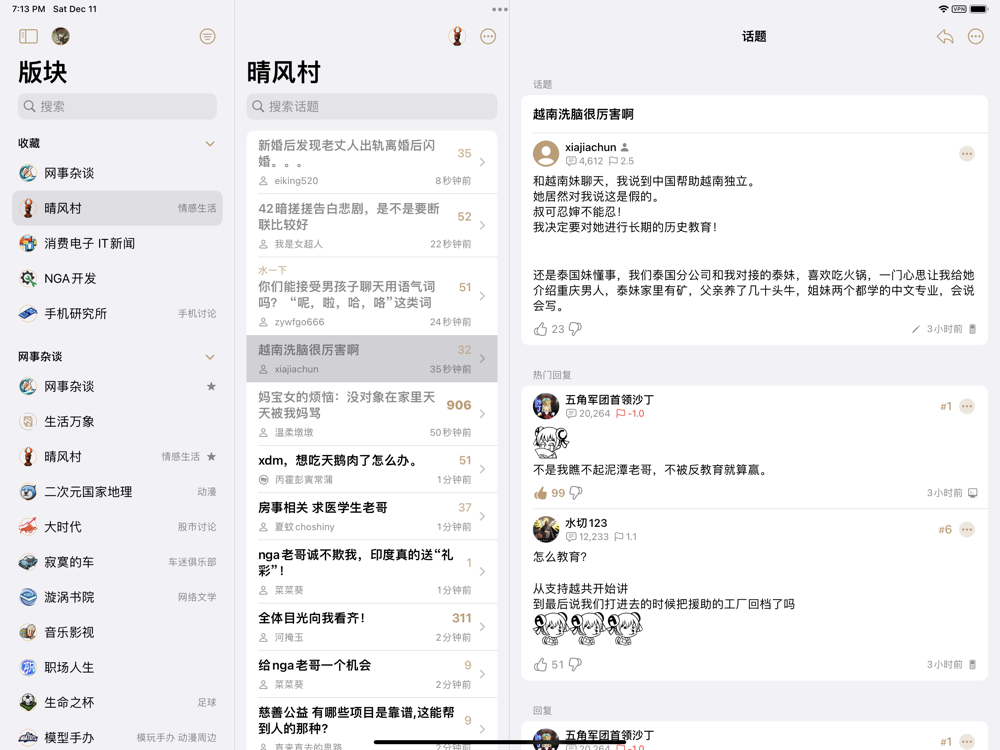This screenshot has height=750, width=1000.
Task: Open more options in 话题 header
Action: click(x=976, y=36)
